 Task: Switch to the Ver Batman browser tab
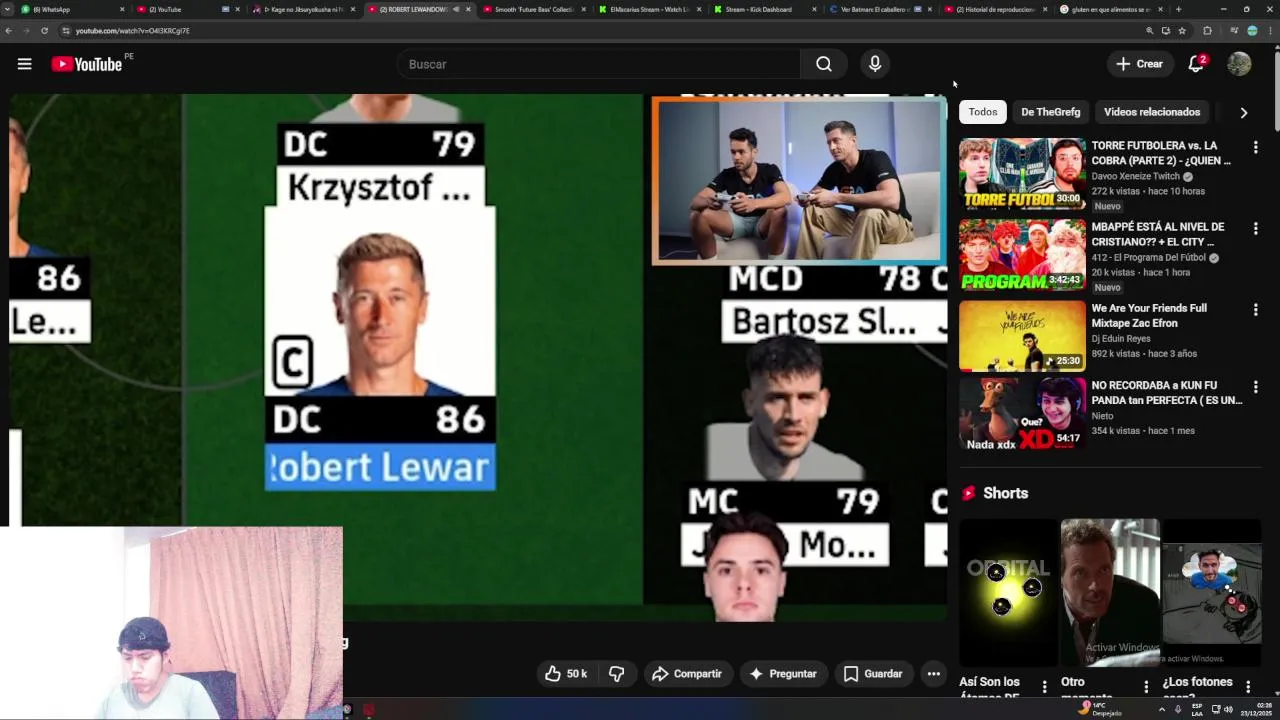(x=873, y=9)
